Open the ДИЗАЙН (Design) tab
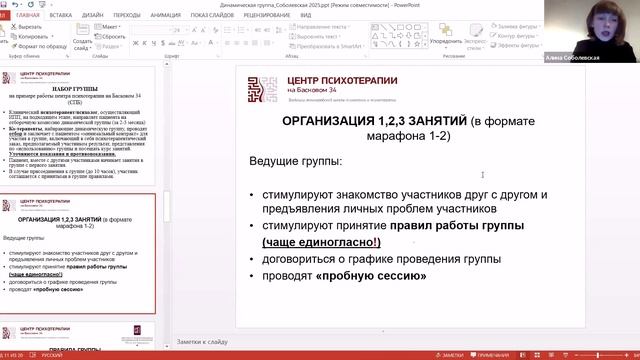 coord(93,15)
